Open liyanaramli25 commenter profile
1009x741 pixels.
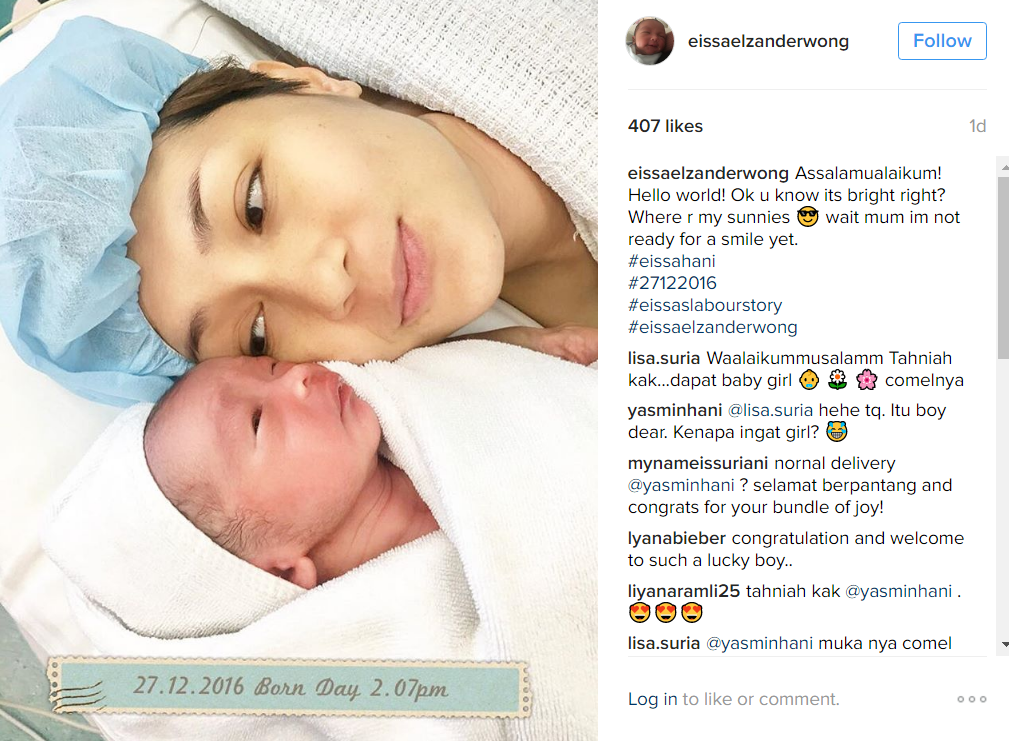pos(684,591)
